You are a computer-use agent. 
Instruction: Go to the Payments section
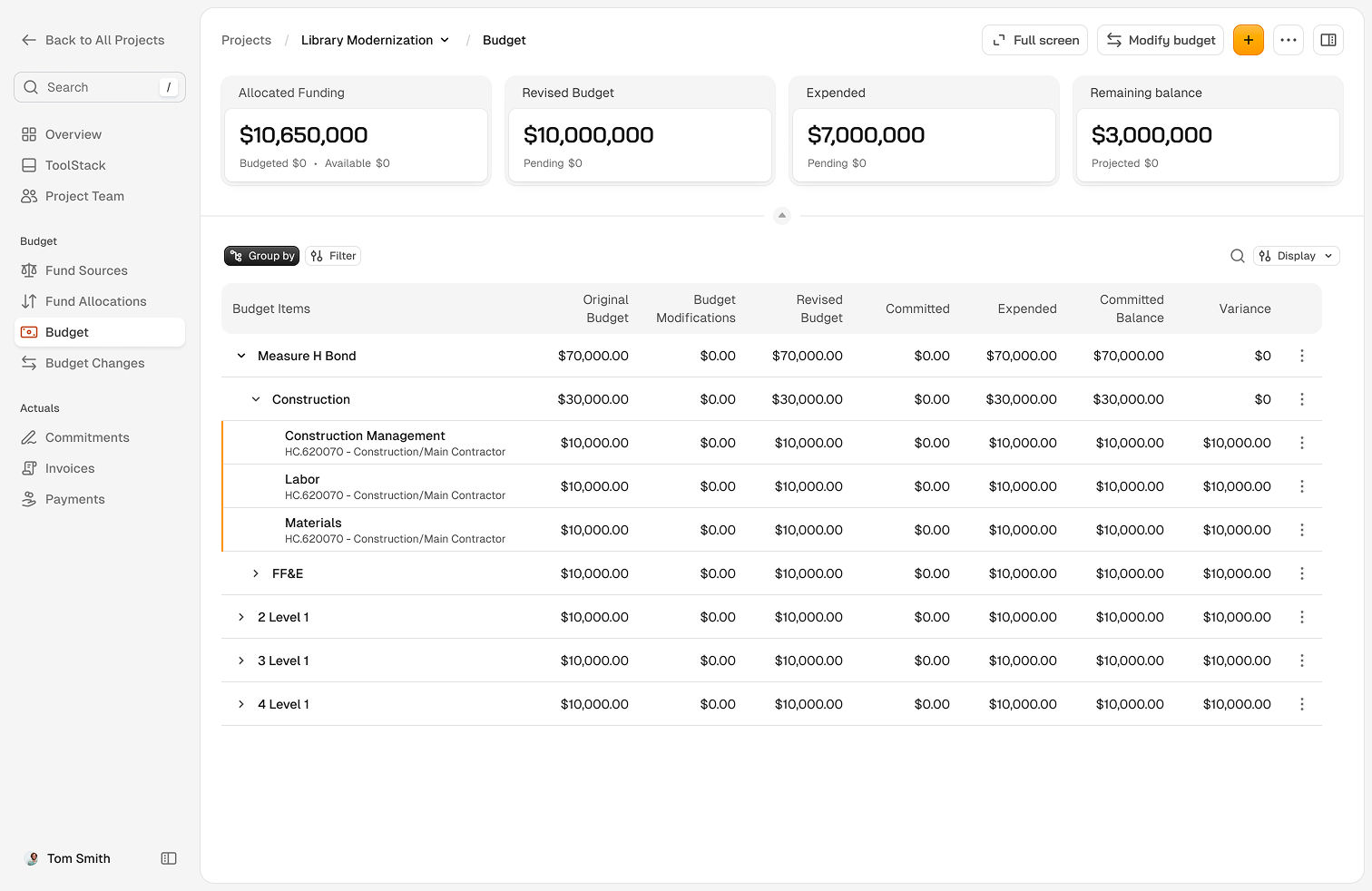74,499
